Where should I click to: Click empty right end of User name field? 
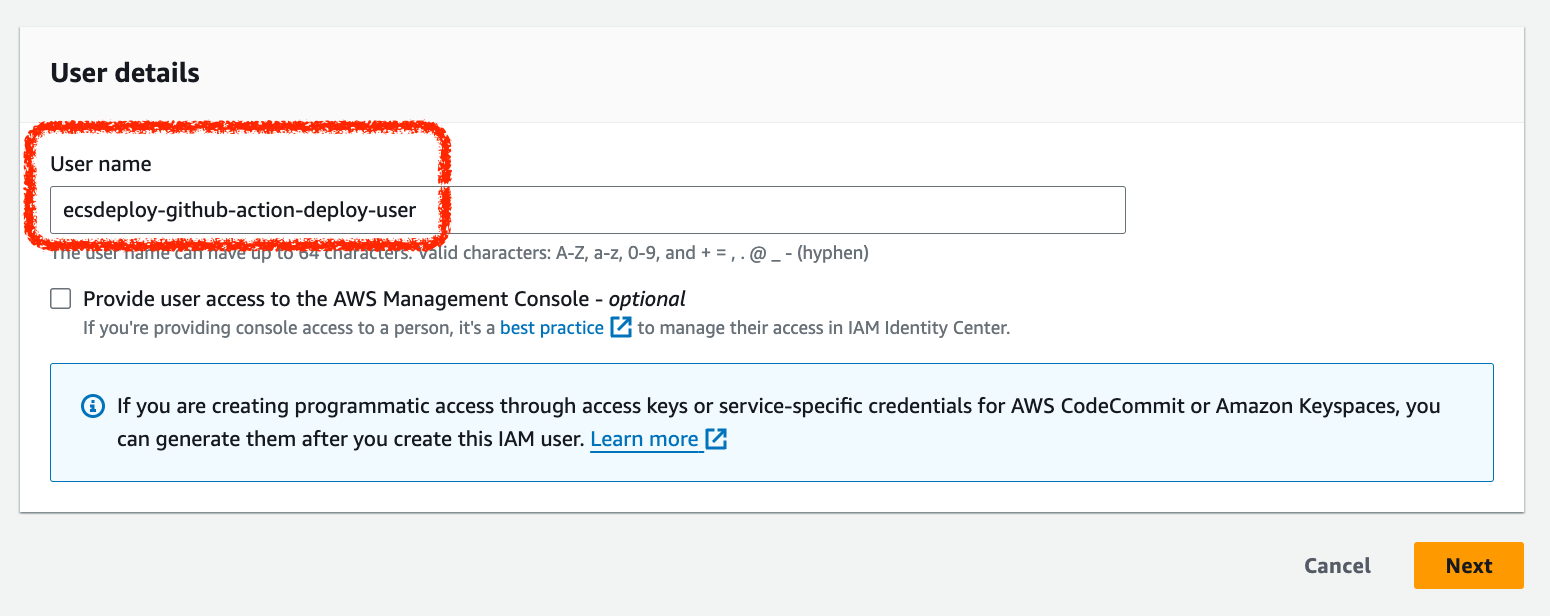pyautogui.click(x=900, y=210)
